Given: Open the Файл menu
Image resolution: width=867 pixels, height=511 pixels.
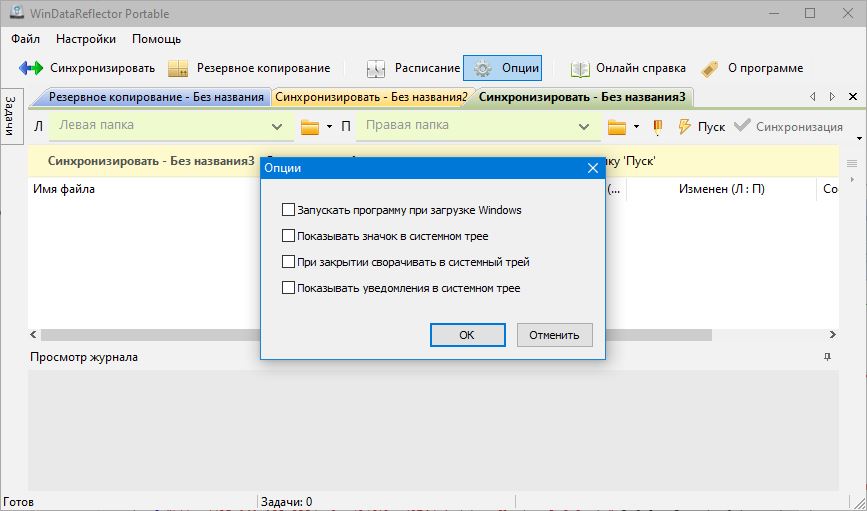Looking at the screenshot, I should (25, 39).
